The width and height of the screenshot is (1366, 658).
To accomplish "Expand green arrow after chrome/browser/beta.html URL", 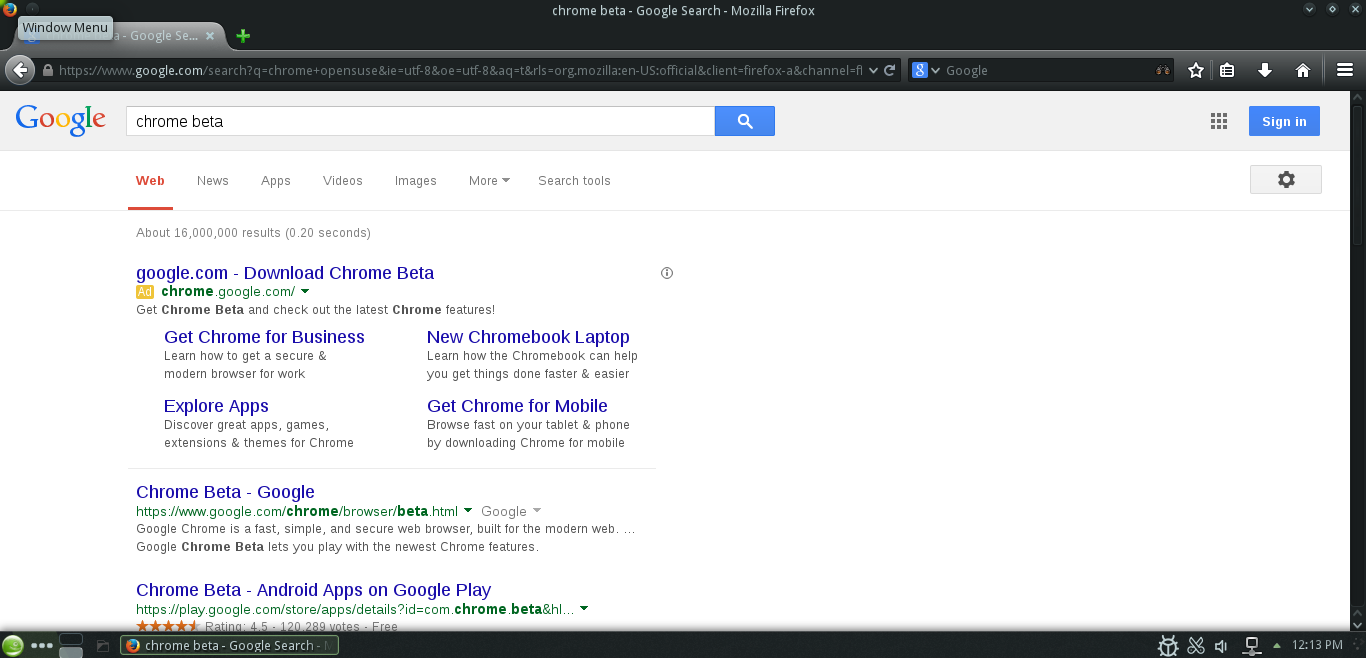I will pyautogui.click(x=468, y=511).
